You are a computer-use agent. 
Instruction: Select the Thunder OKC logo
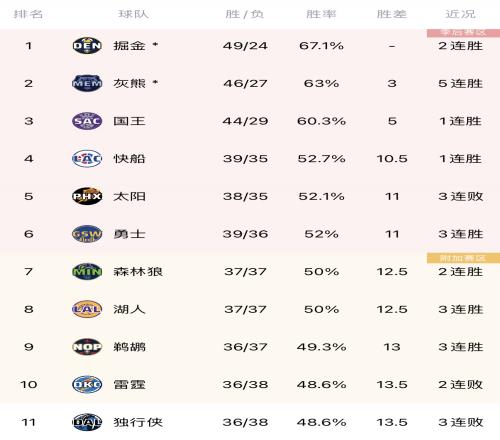click(x=87, y=385)
